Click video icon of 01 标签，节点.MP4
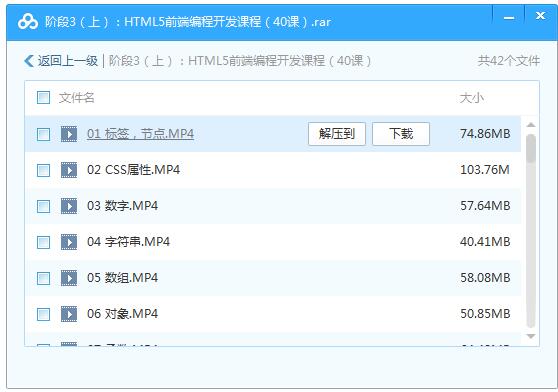The height and width of the screenshot is (392, 558). [69, 134]
